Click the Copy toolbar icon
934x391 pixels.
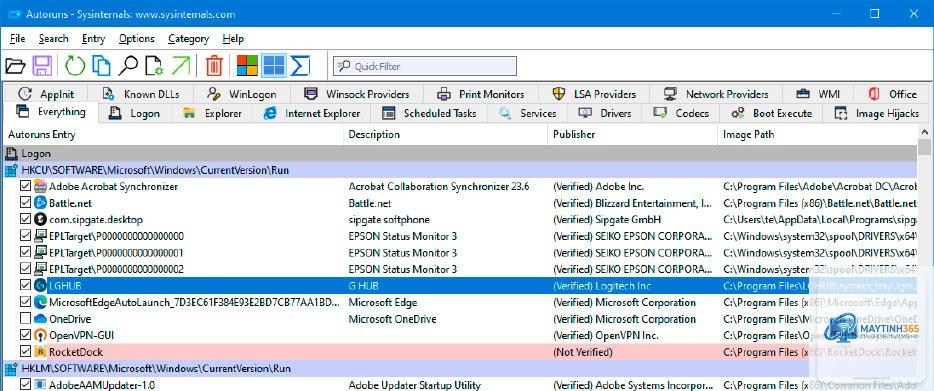[x=101, y=66]
